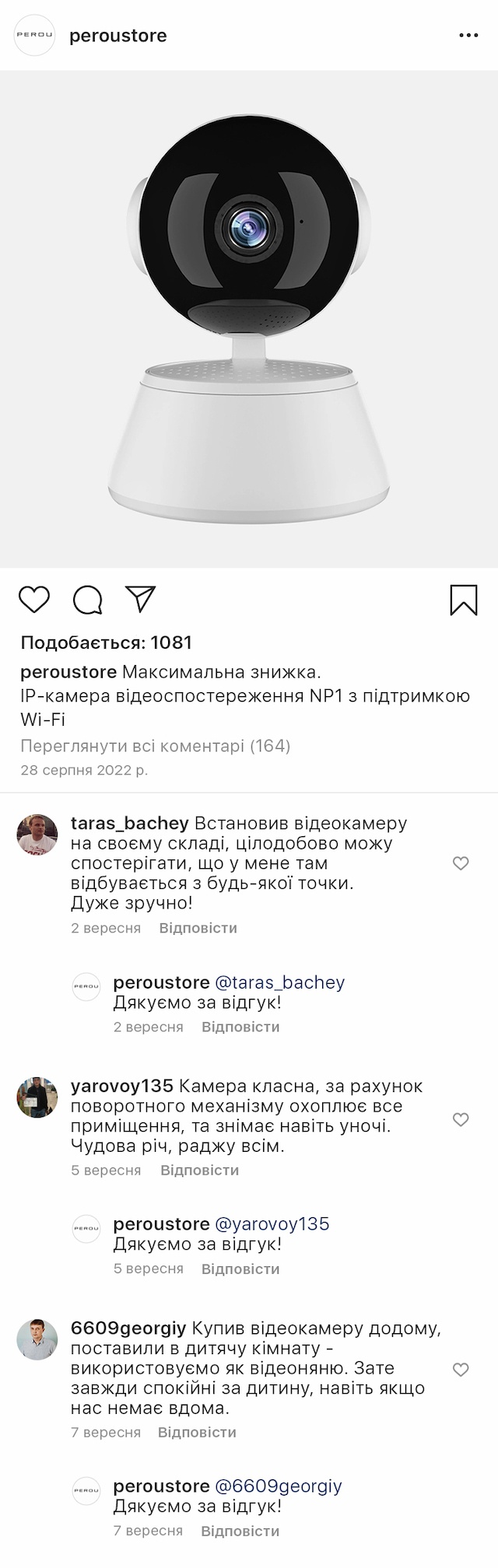This screenshot has height=1568, width=498.
Task: Open the @taras_bachey mention link
Action: coord(279,982)
